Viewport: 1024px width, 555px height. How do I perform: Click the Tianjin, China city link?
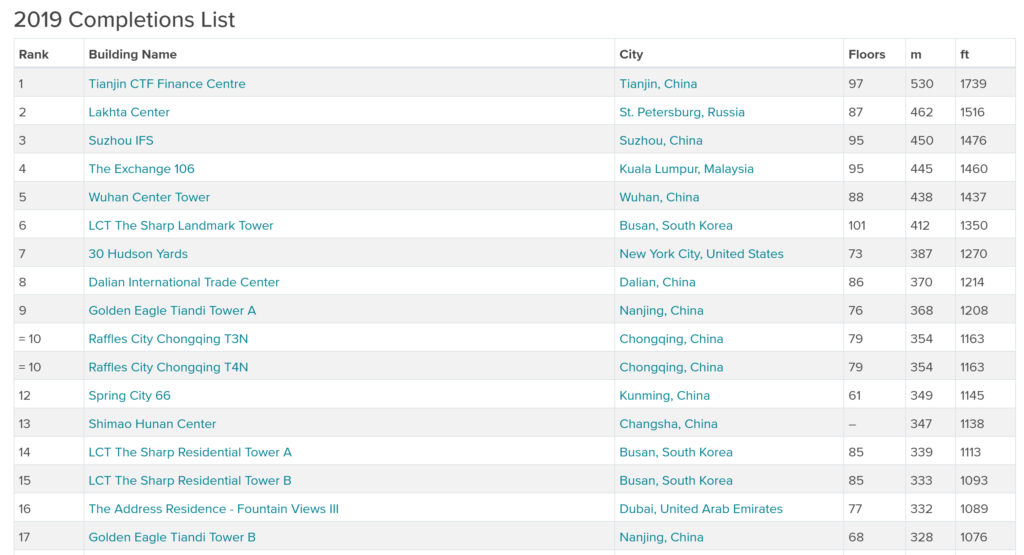[658, 84]
